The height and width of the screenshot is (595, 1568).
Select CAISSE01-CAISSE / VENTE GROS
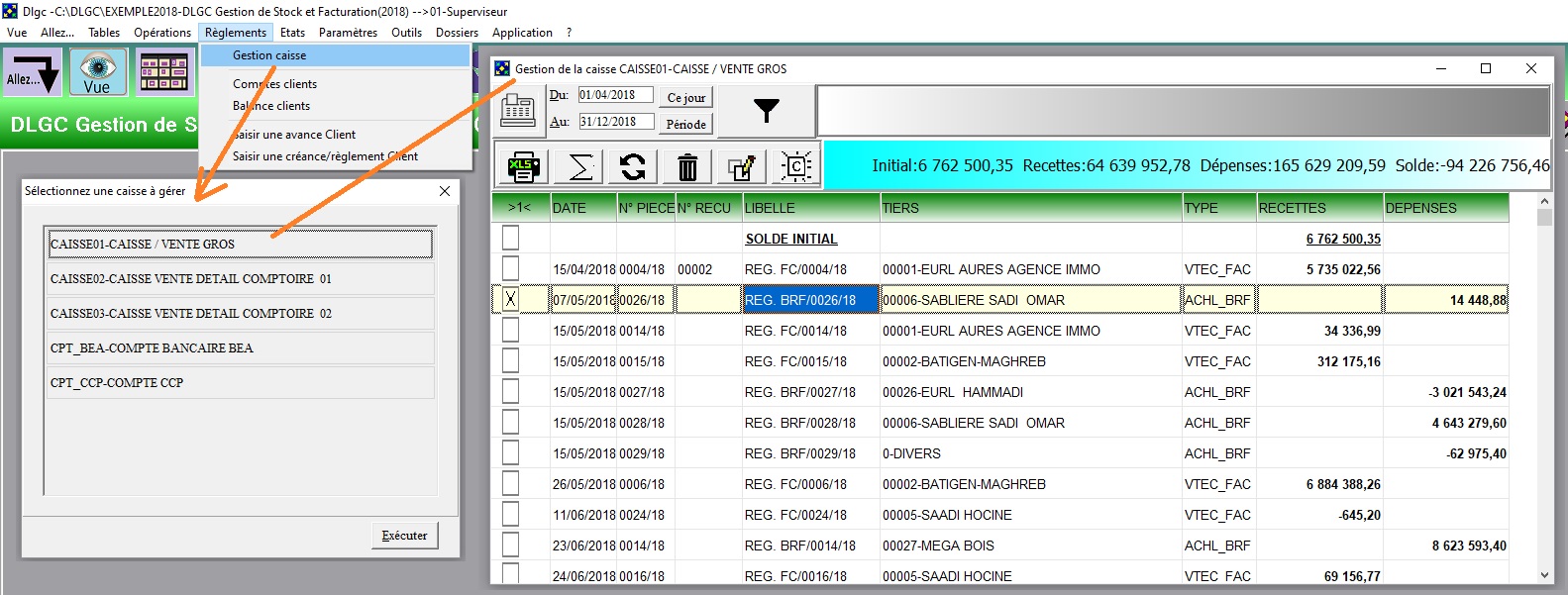tap(241, 244)
